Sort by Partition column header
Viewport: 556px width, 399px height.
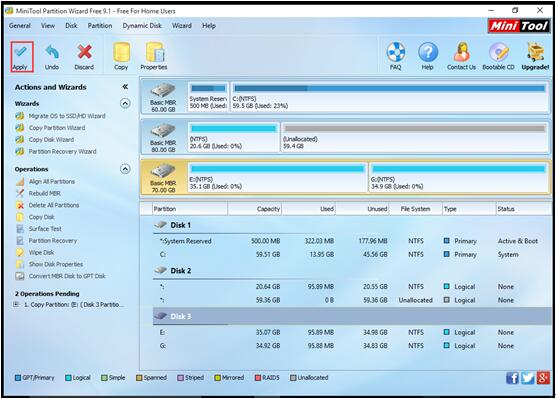point(190,209)
